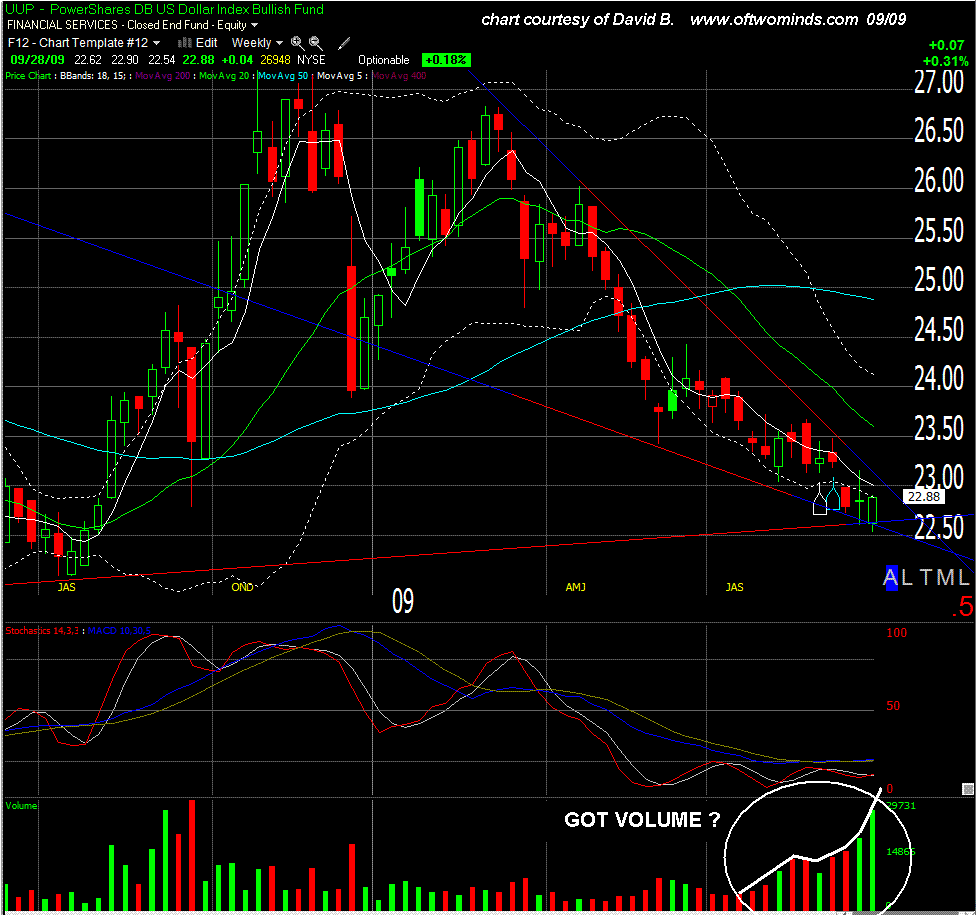Click the 24.00 price axis label

[939, 378]
